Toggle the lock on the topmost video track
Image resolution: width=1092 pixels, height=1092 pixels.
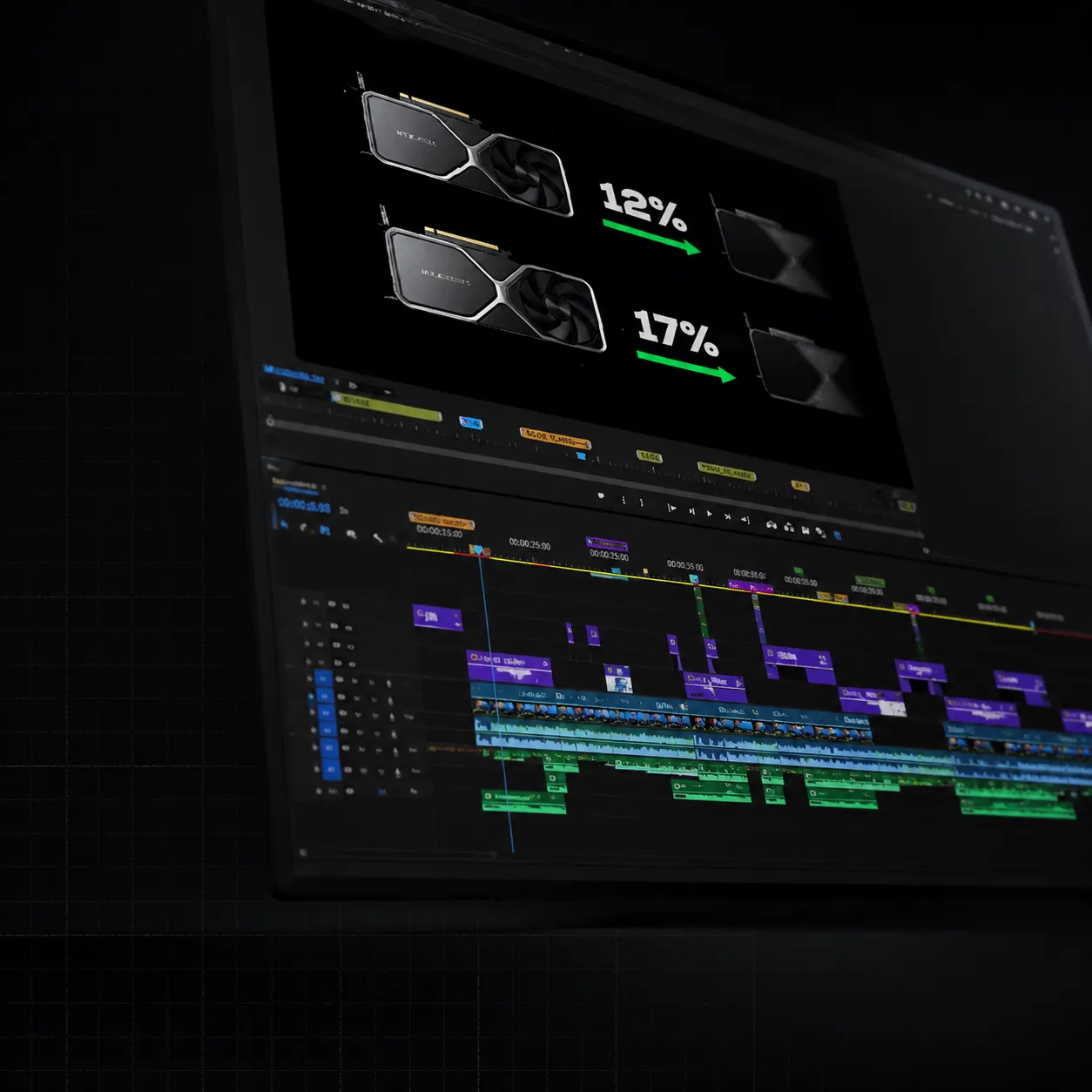point(304,601)
